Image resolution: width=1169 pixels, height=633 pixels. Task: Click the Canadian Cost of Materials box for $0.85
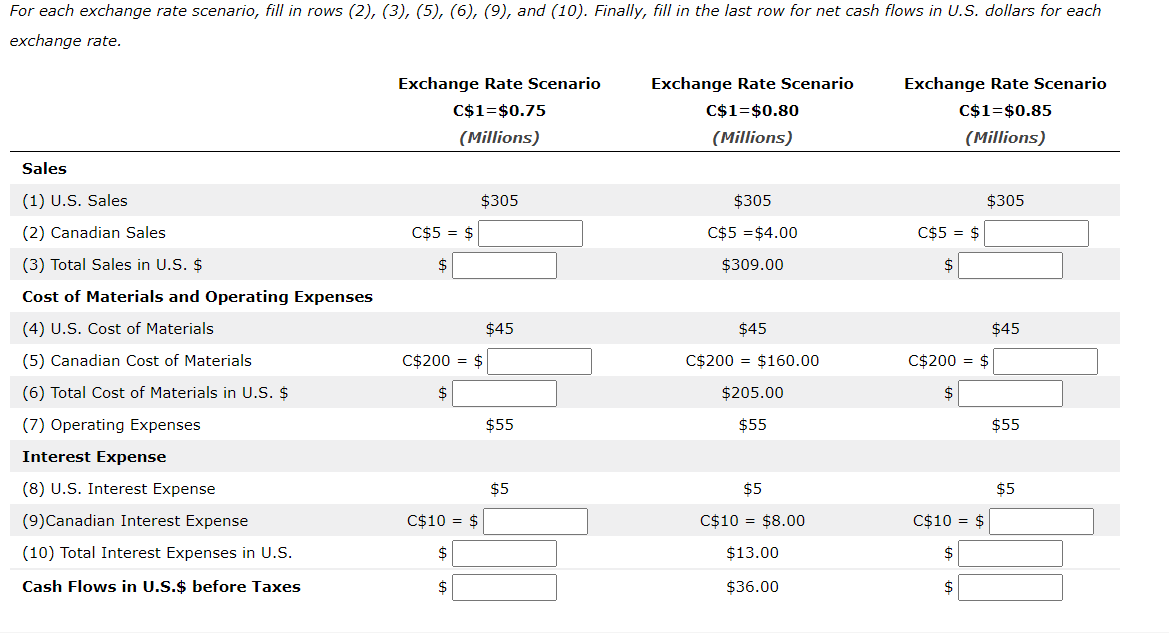[1045, 360]
